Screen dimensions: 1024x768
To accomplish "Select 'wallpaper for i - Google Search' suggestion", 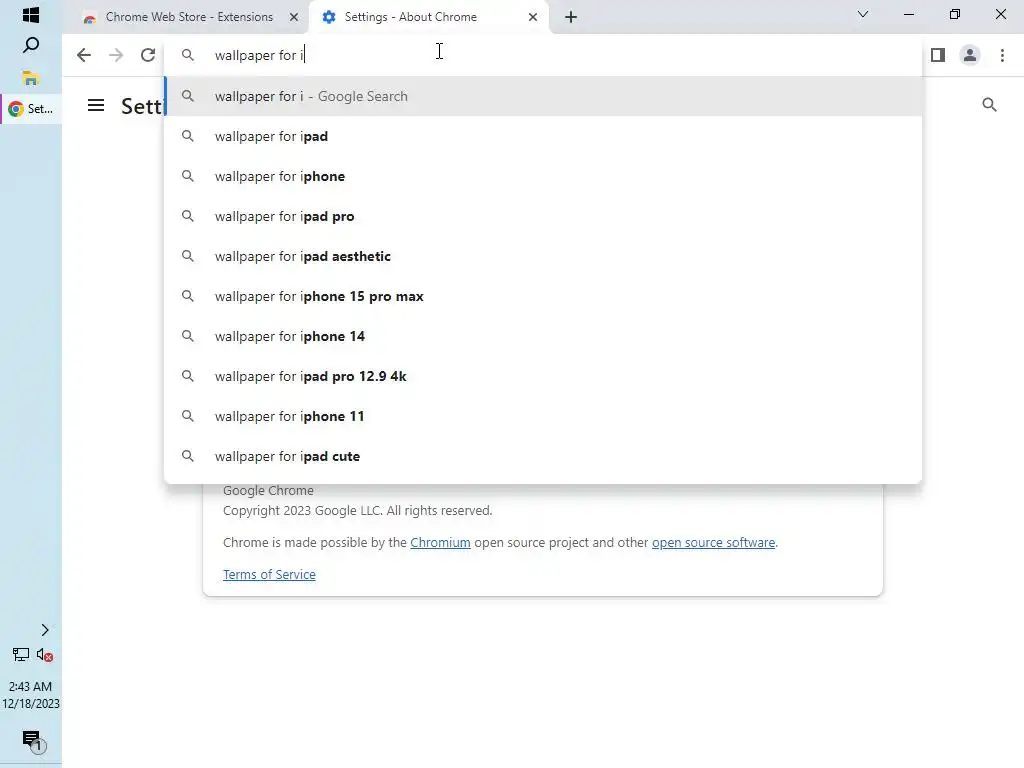I will pyautogui.click(x=543, y=97).
